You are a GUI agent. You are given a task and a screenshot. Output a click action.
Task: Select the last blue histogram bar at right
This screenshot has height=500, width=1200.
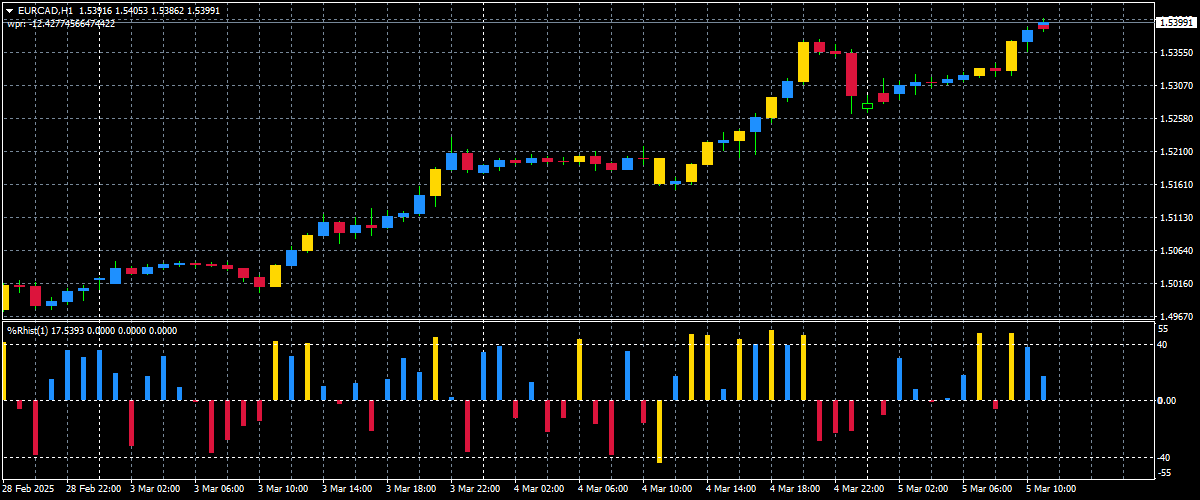1043,388
